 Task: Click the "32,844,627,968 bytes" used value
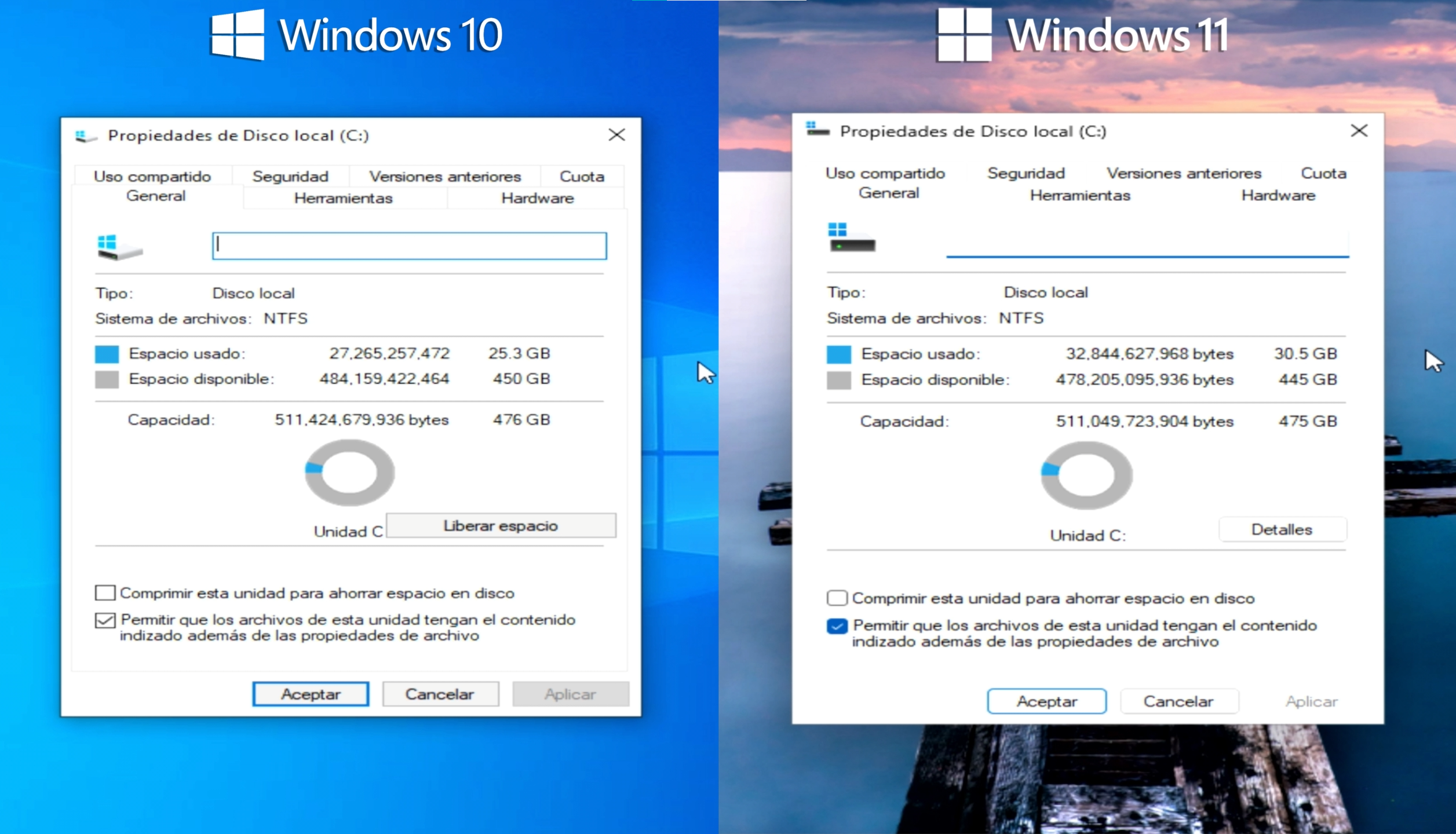click(1150, 354)
